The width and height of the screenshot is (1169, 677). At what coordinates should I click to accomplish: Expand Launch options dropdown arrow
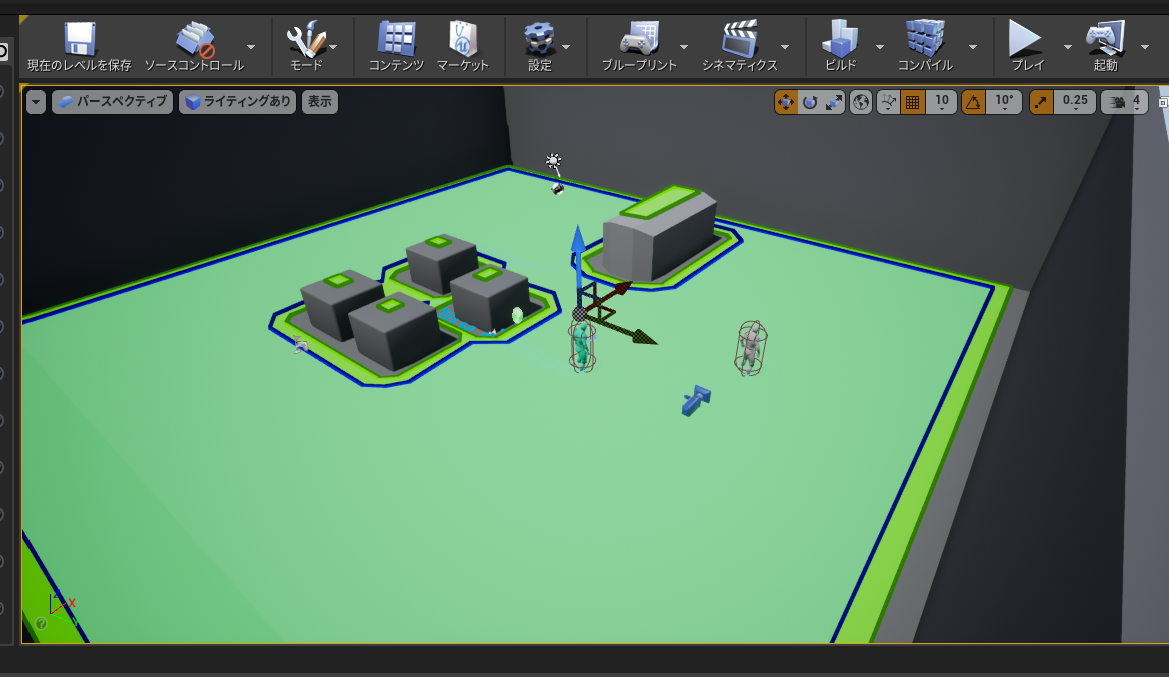(x=1145, y=47)
